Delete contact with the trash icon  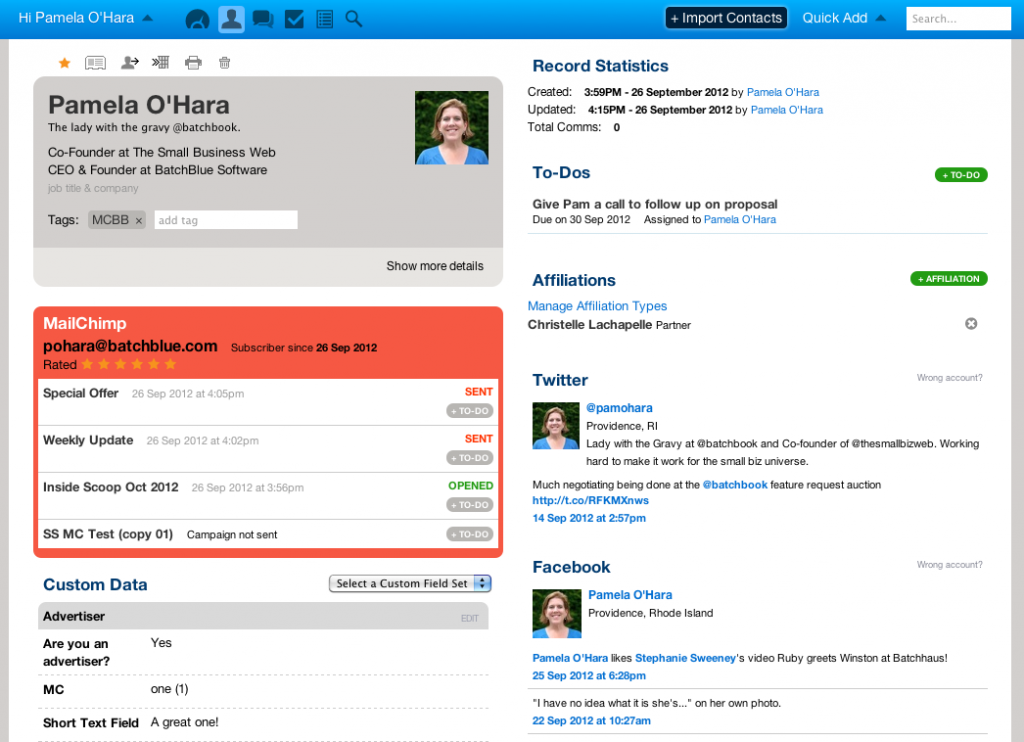click(x=224, y=62)
